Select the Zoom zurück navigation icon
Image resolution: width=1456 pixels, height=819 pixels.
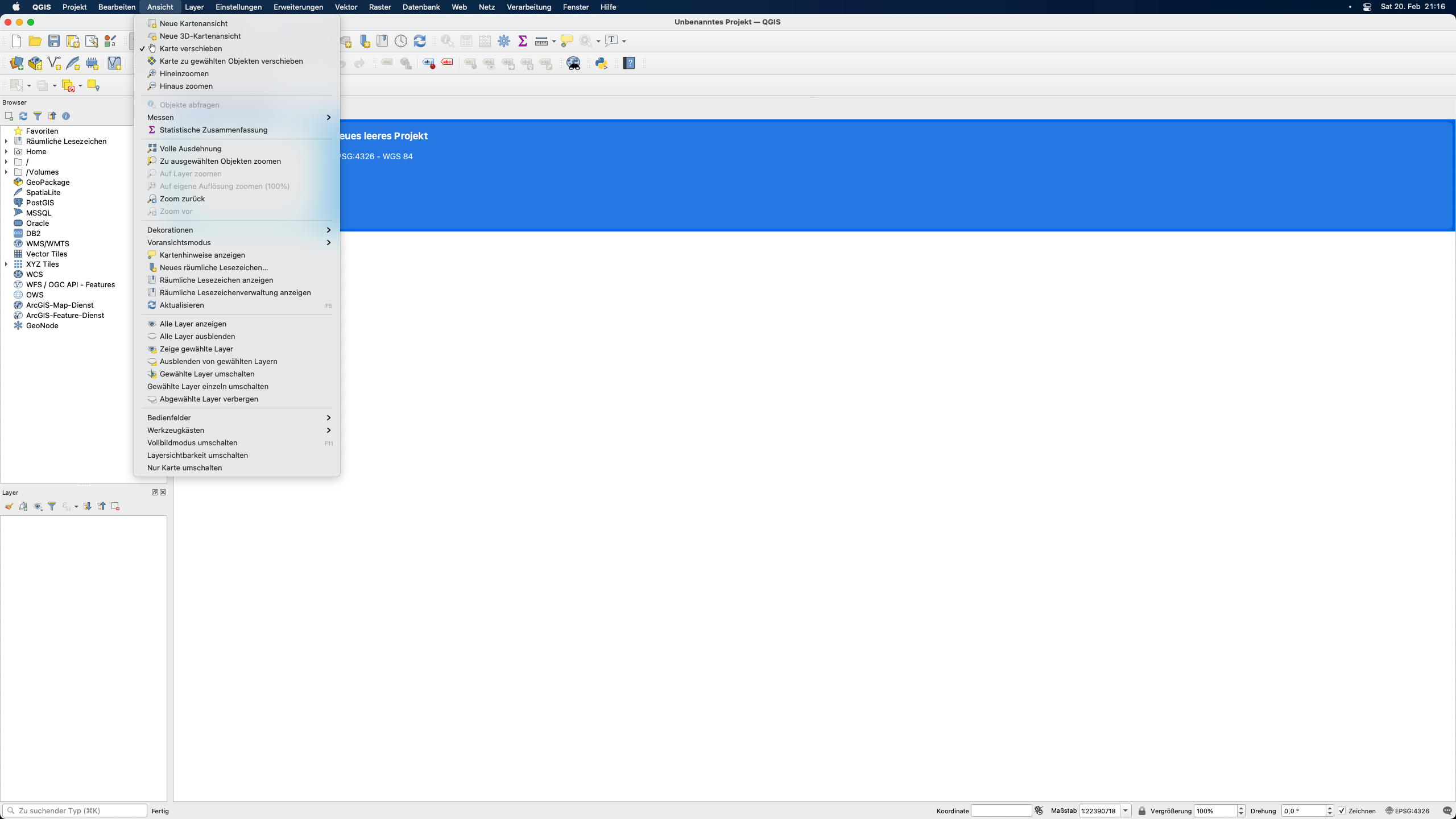pos(151,198)
